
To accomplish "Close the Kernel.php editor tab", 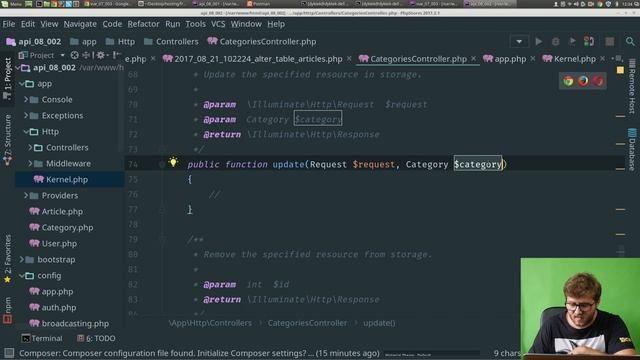I will click(602, 59).
